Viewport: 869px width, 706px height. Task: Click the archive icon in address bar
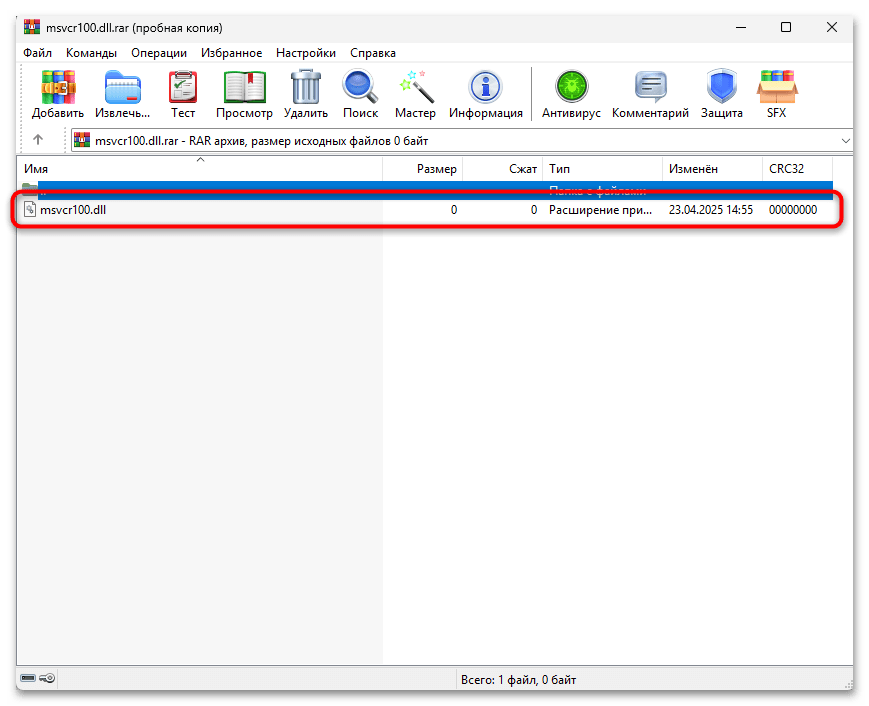pos(82,140)
